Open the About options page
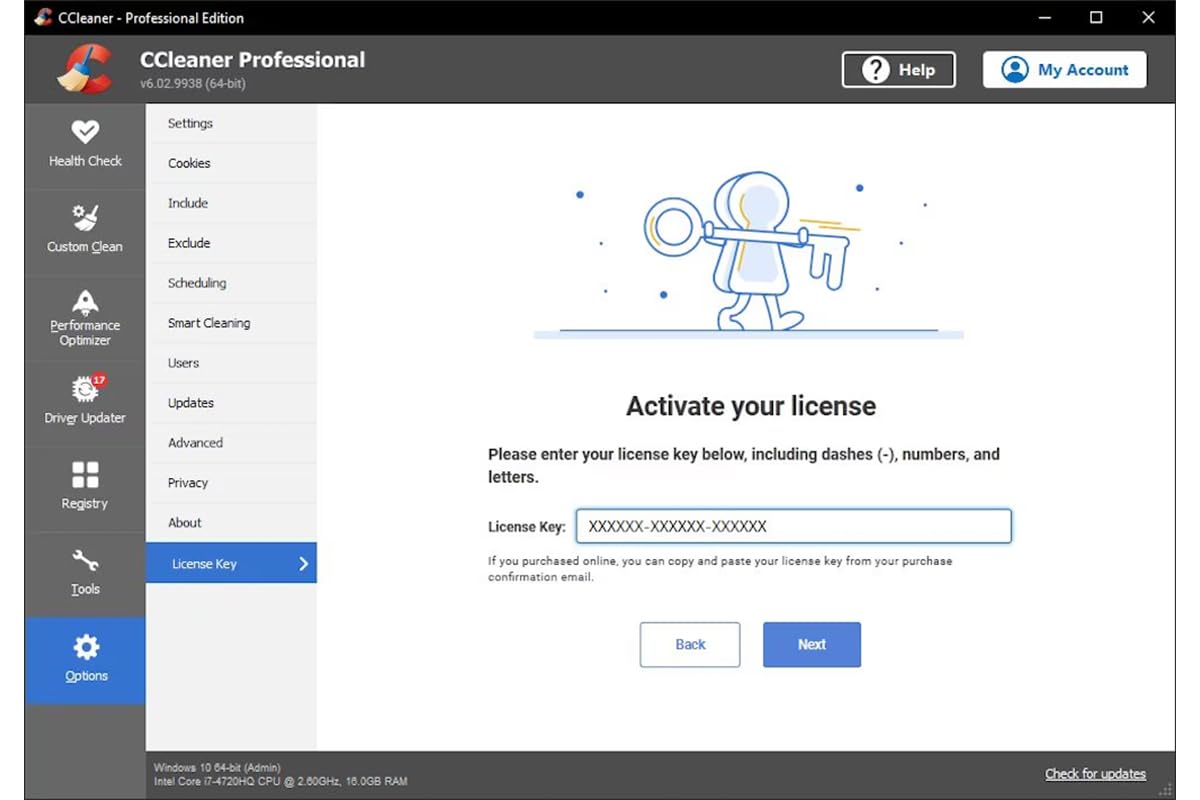Viewport: 1200px width, 800px height. pyautogui.click(x=231, y=523)
